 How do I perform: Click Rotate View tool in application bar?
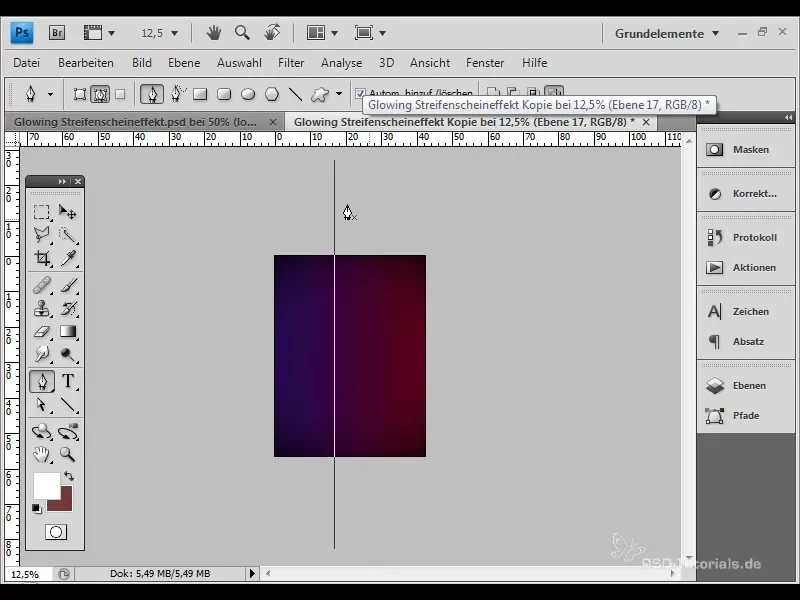(272, 33)
